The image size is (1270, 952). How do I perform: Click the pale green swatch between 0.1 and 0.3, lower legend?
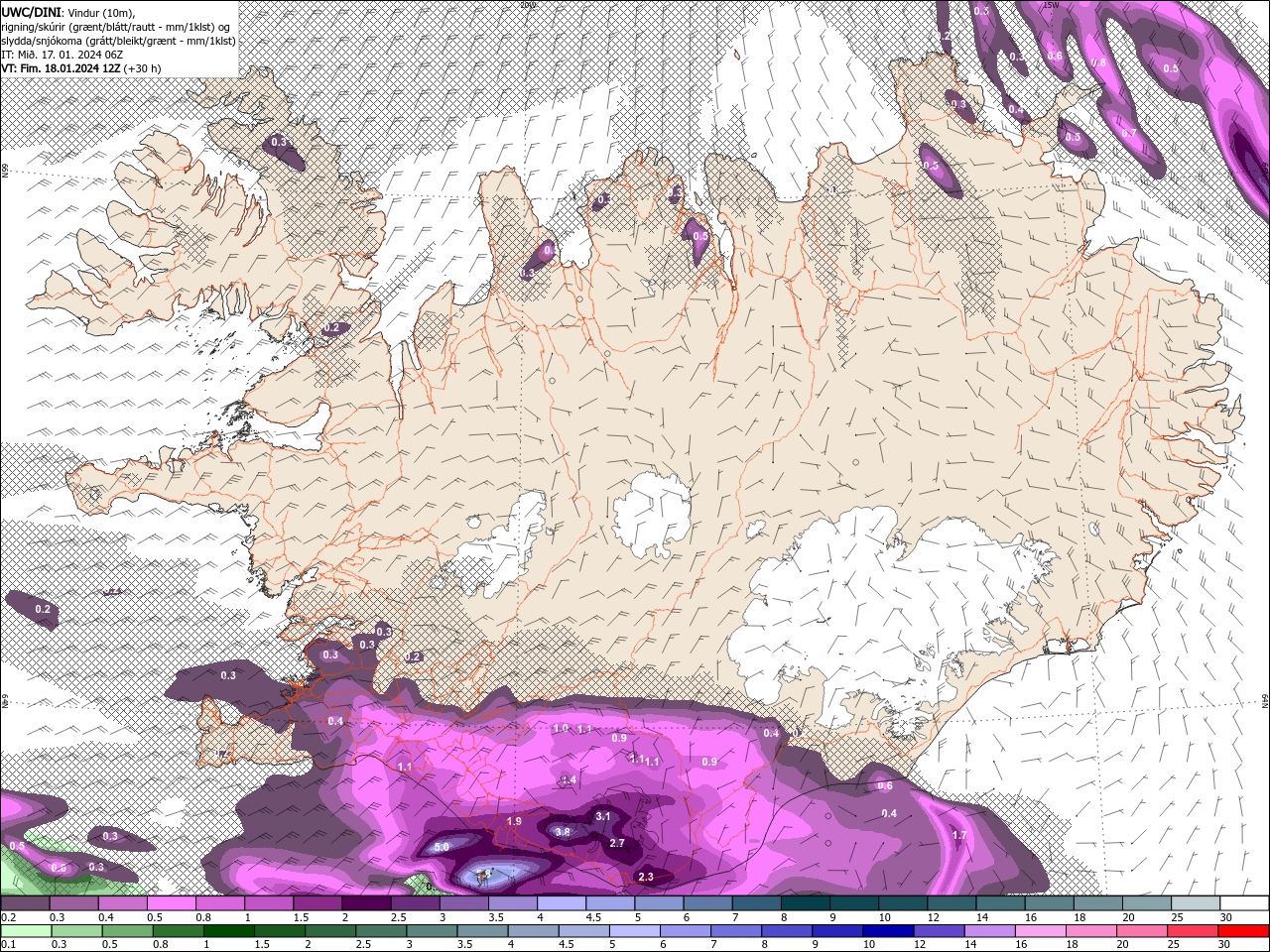pyautogui.click(x=25, y=931)
